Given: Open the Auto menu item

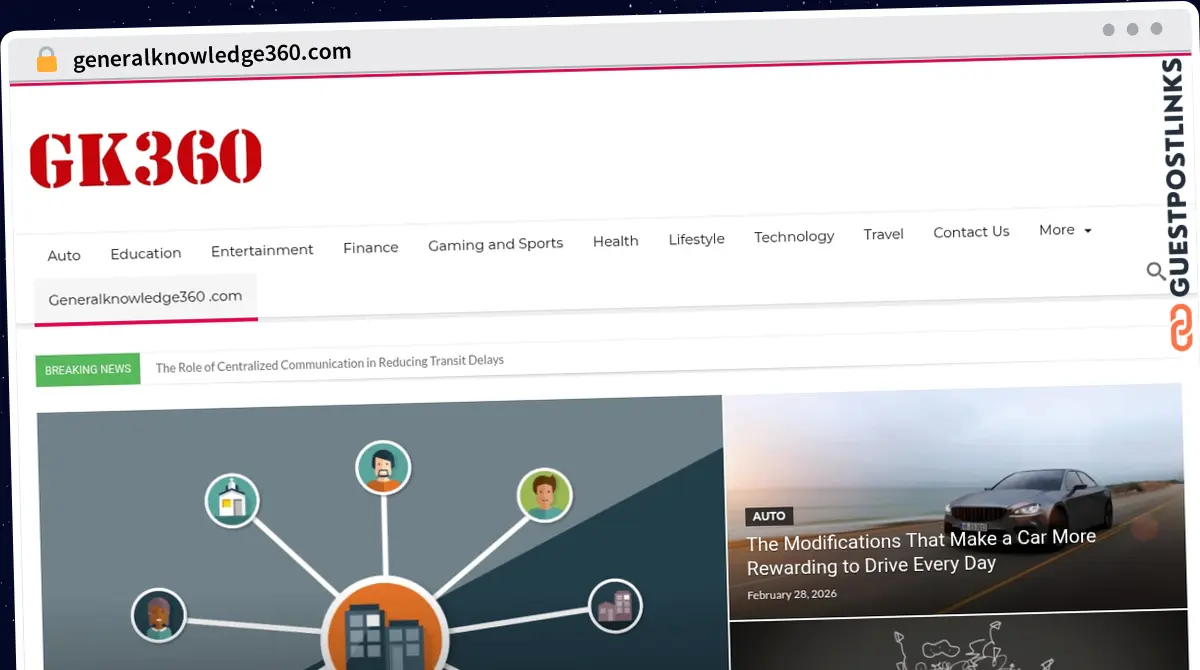Looking at the screenshot, I should point(64,255).
